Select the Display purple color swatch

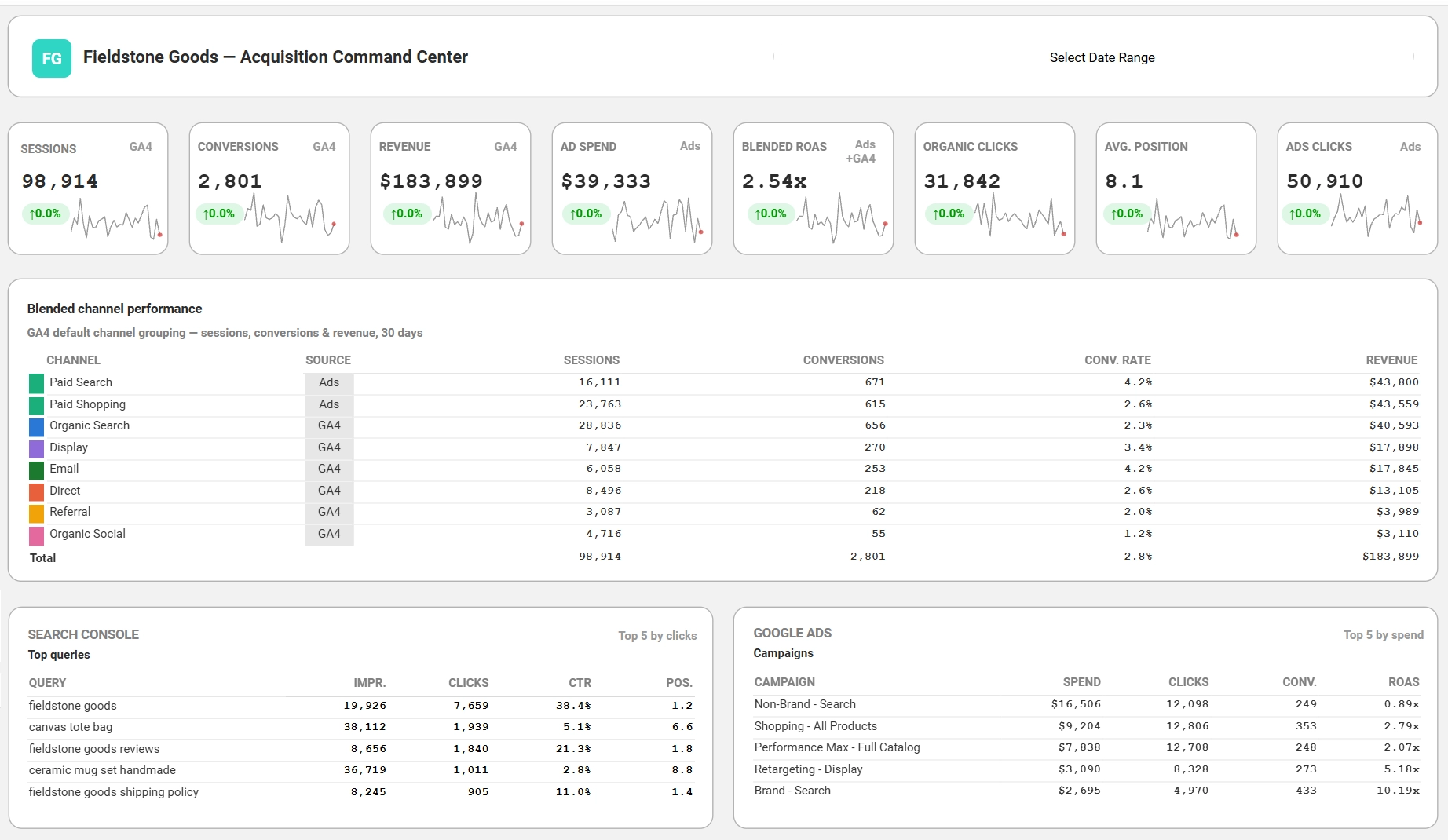tap(36, 448)
